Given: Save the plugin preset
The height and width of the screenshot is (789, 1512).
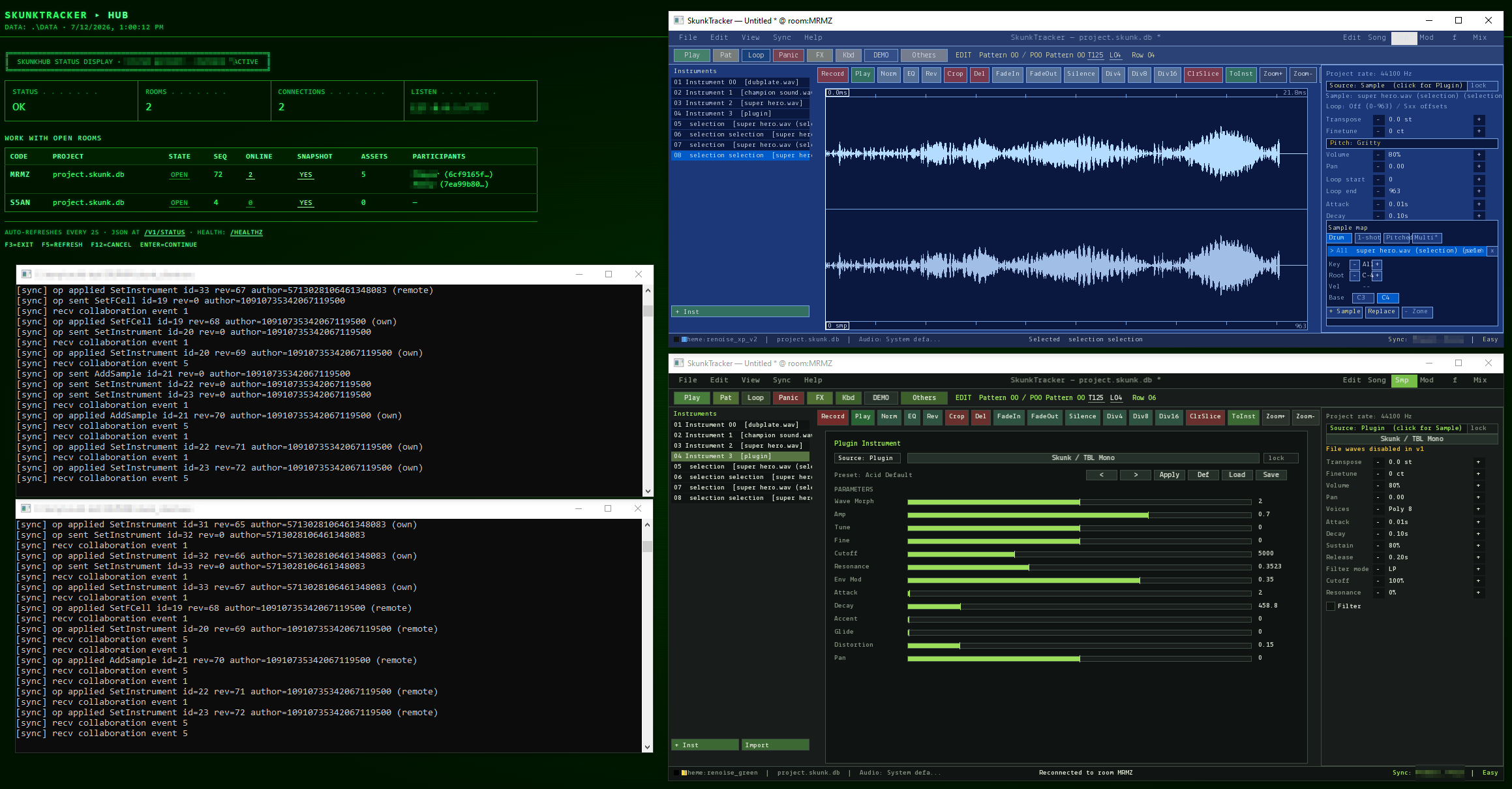Looking at the screenshot, I should point(1271,475).
